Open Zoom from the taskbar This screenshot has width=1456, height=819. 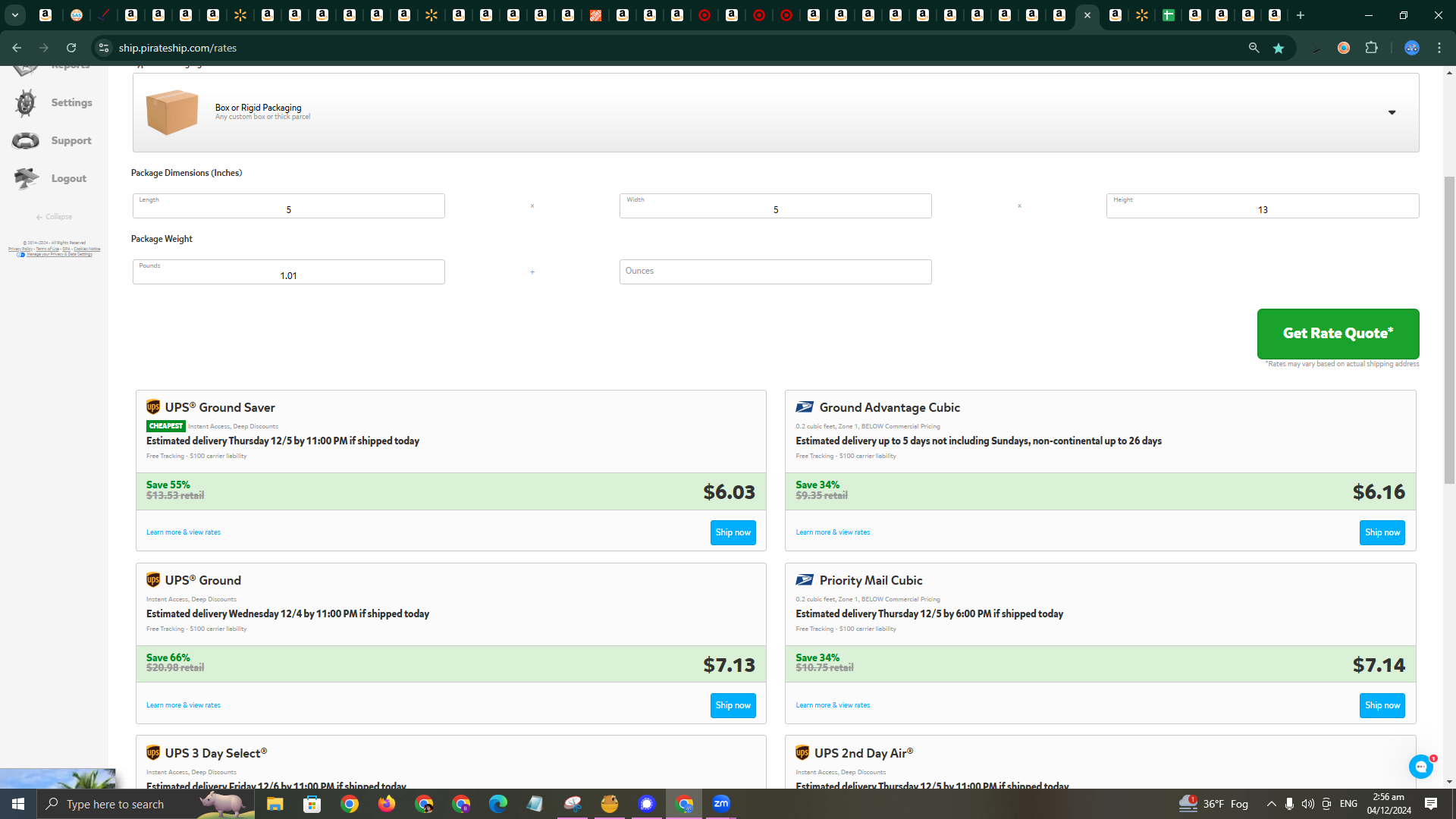click(721, 804)
